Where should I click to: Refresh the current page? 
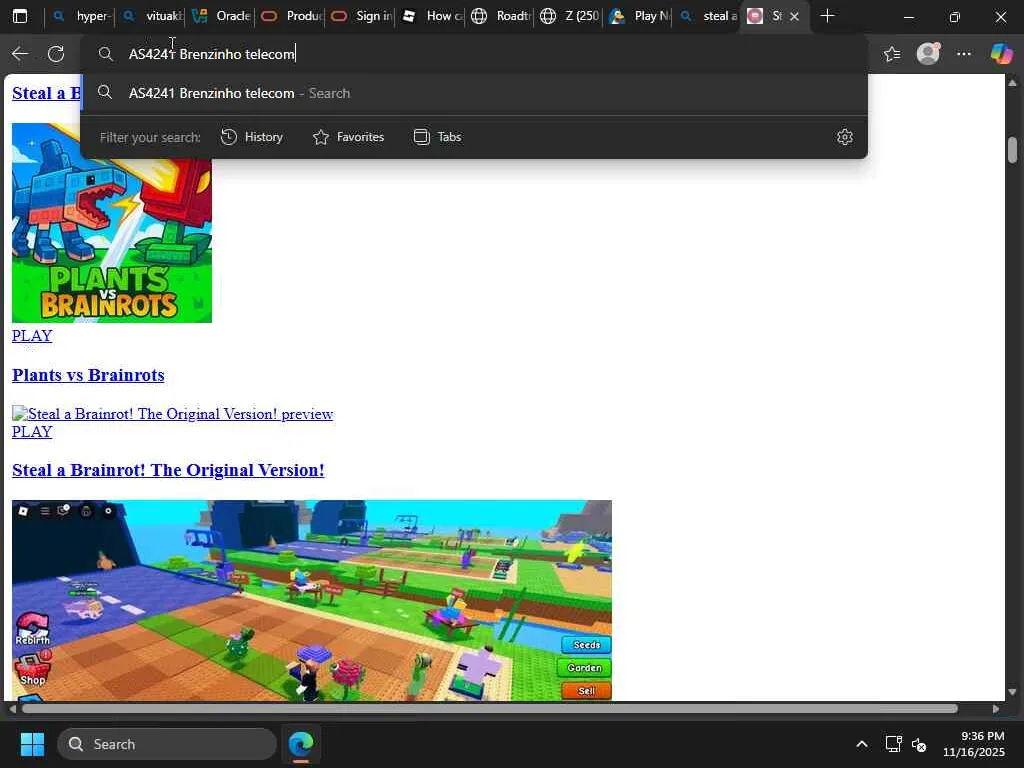tap(56, 54)
